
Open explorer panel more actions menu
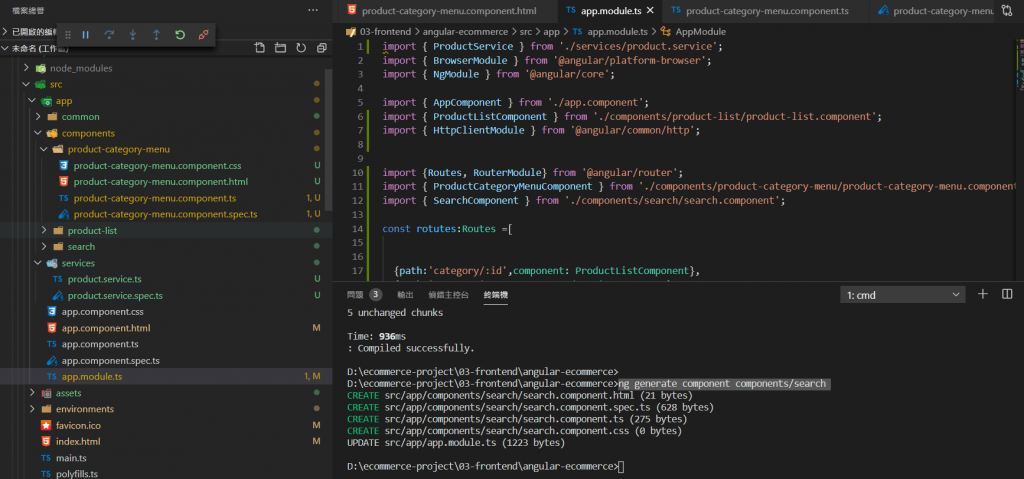pos(313,10)
